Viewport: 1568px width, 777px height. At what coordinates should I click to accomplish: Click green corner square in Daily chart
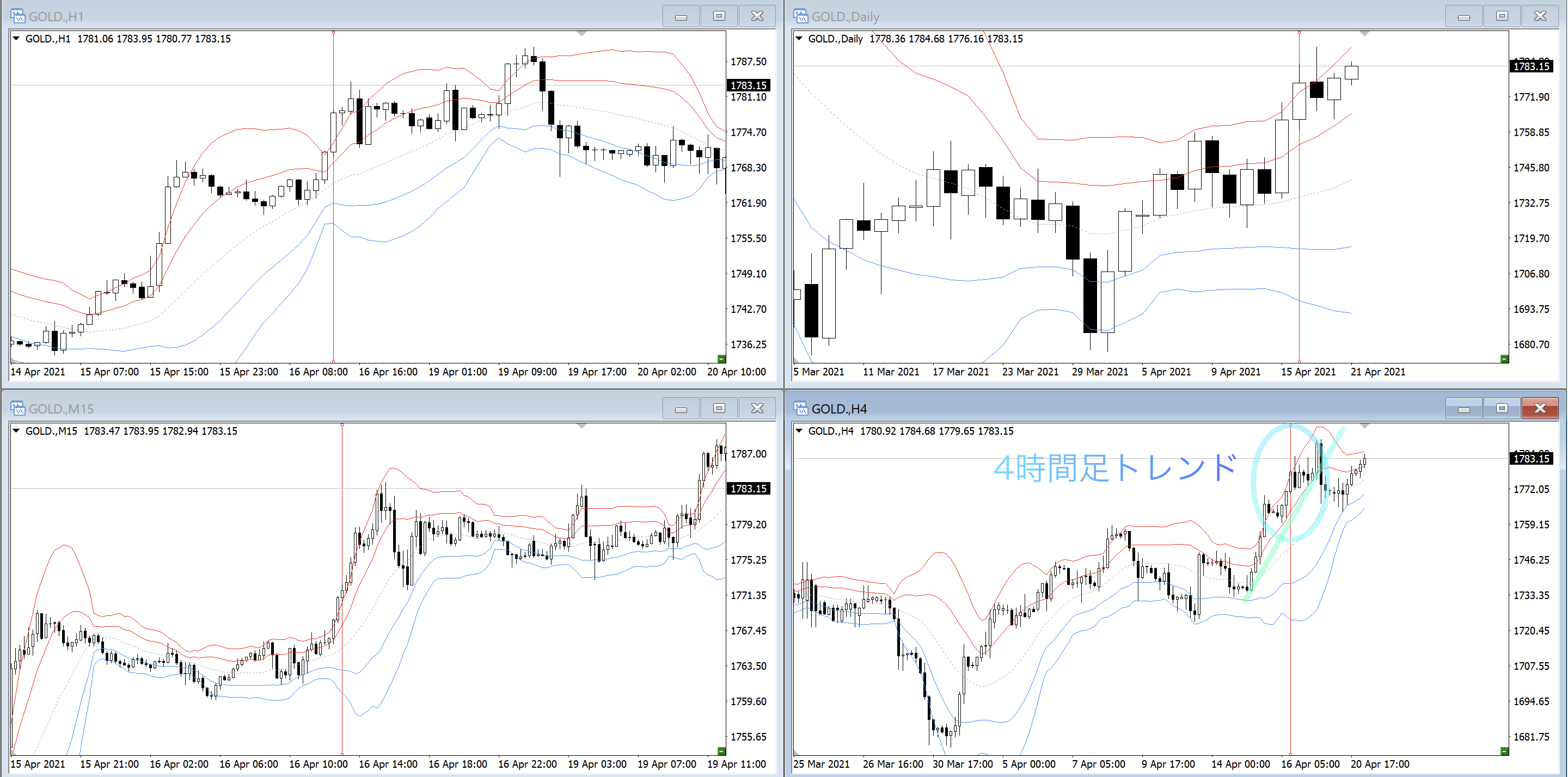[1504, 359]
